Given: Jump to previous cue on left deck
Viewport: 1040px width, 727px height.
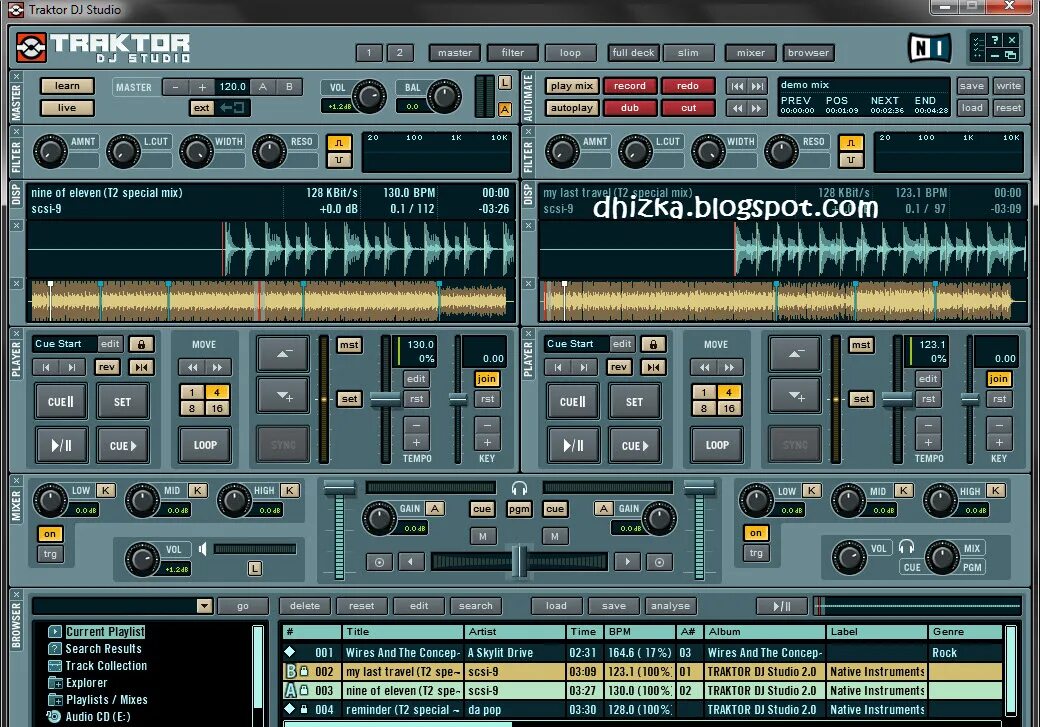Looking at the screenshot, I should [46, 367].
